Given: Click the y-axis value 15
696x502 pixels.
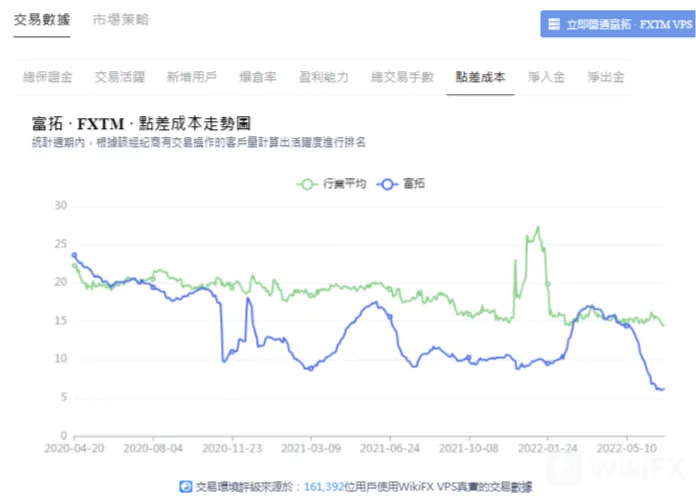Looking at the screenshot, I should point(61,320).
